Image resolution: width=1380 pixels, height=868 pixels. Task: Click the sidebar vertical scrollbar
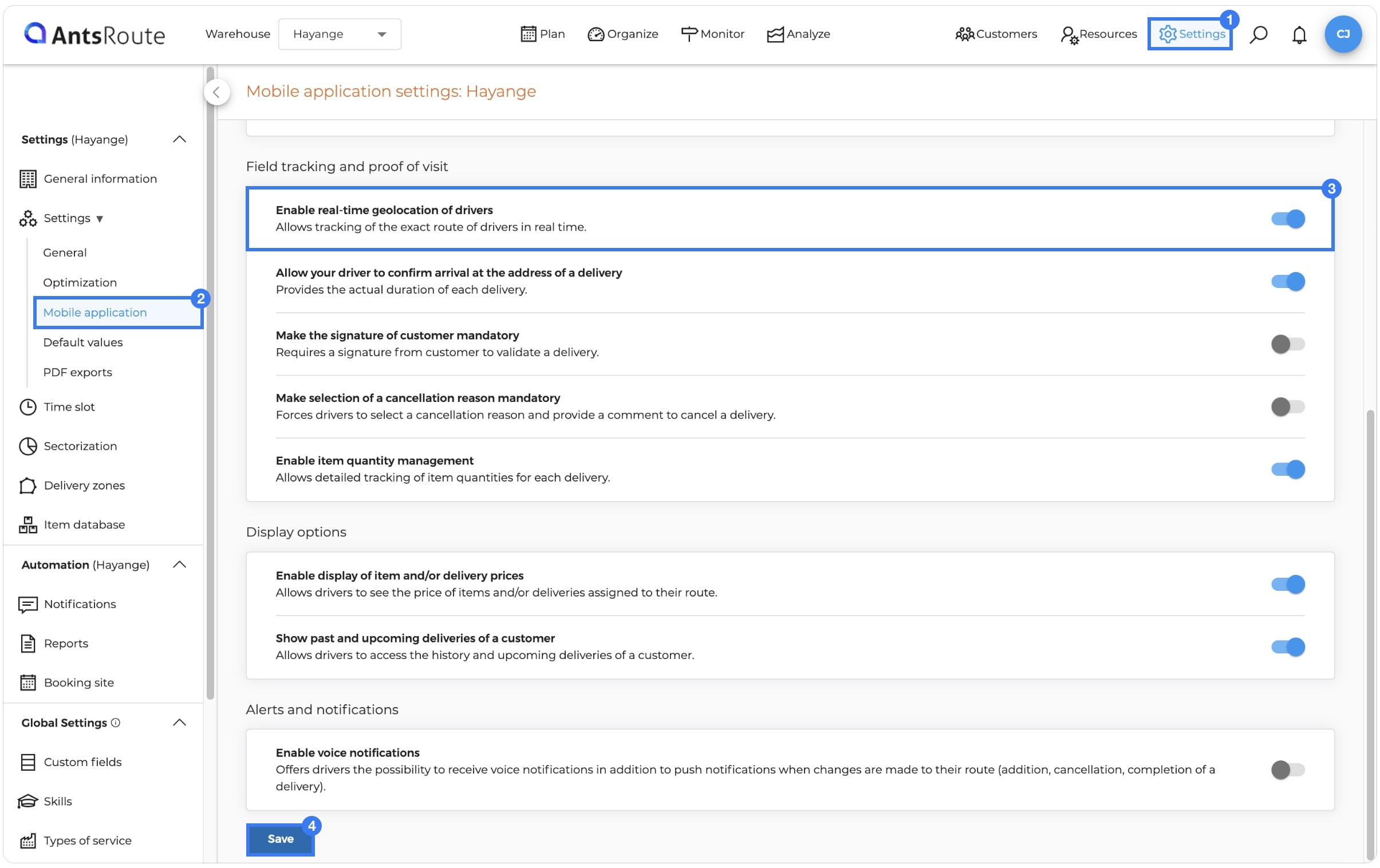tap(210, 383)
